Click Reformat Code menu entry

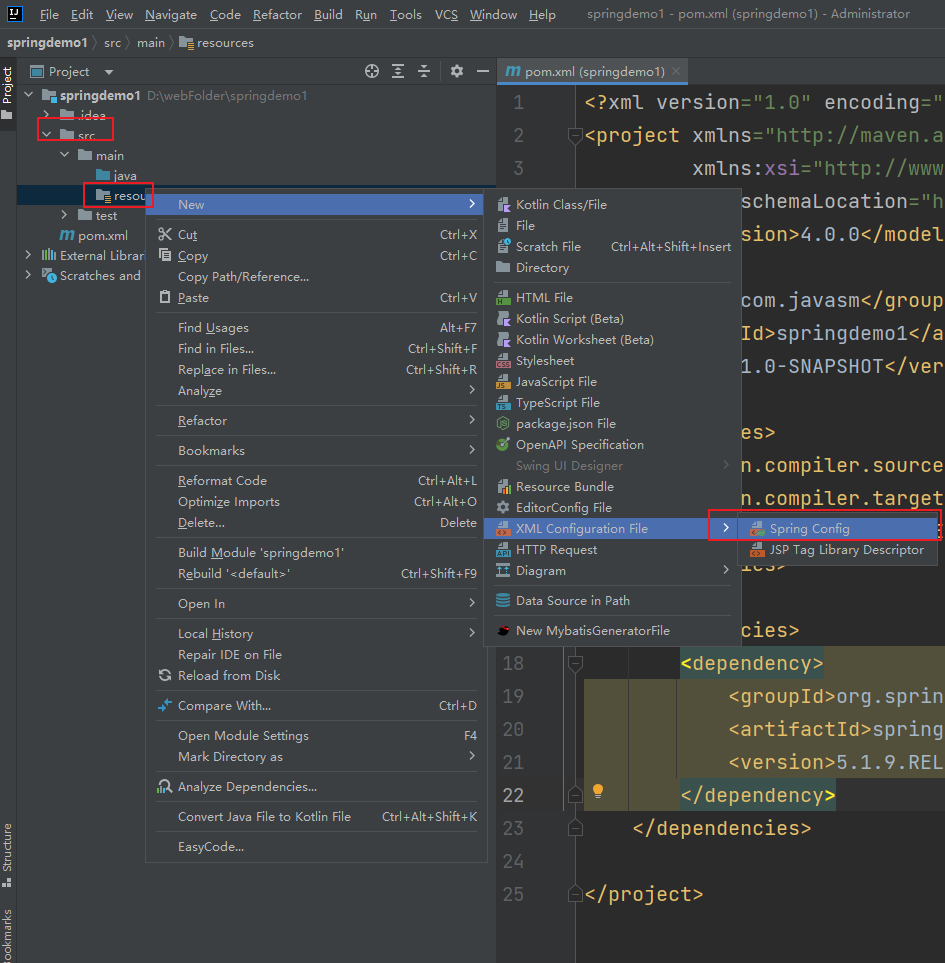coord(316,481)
